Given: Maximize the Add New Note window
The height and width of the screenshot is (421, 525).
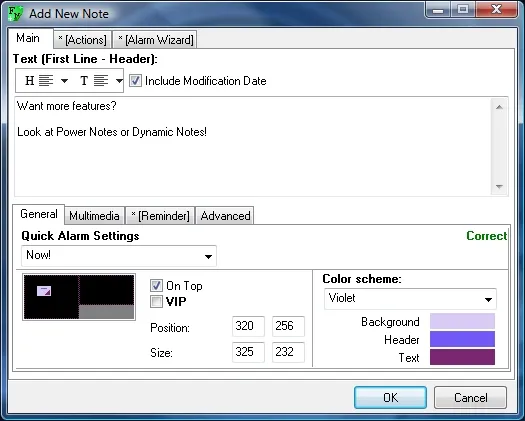Looking at the screenshot, I should [463, 9].
